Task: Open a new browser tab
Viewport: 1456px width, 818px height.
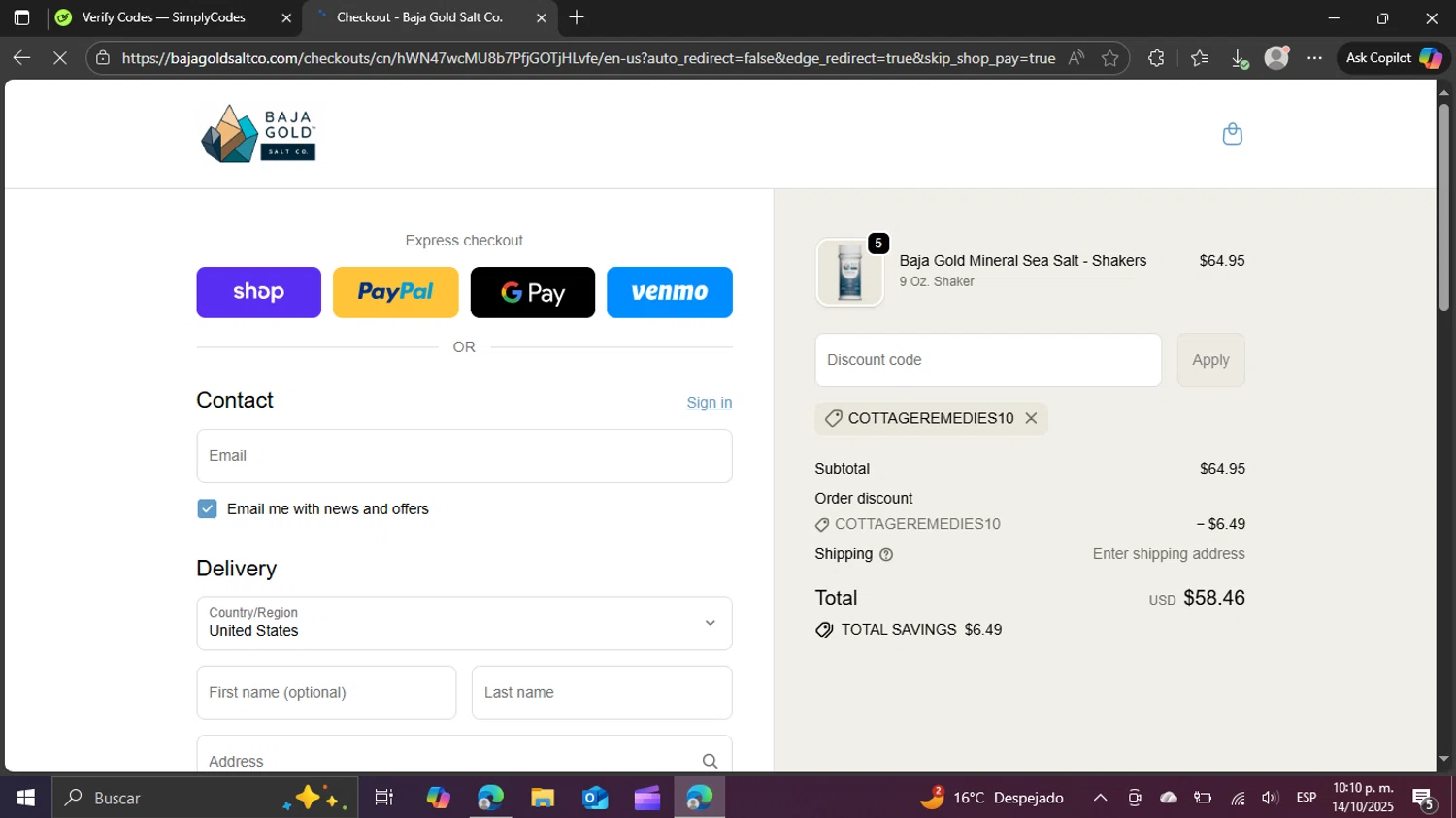Action: point(577,17)
